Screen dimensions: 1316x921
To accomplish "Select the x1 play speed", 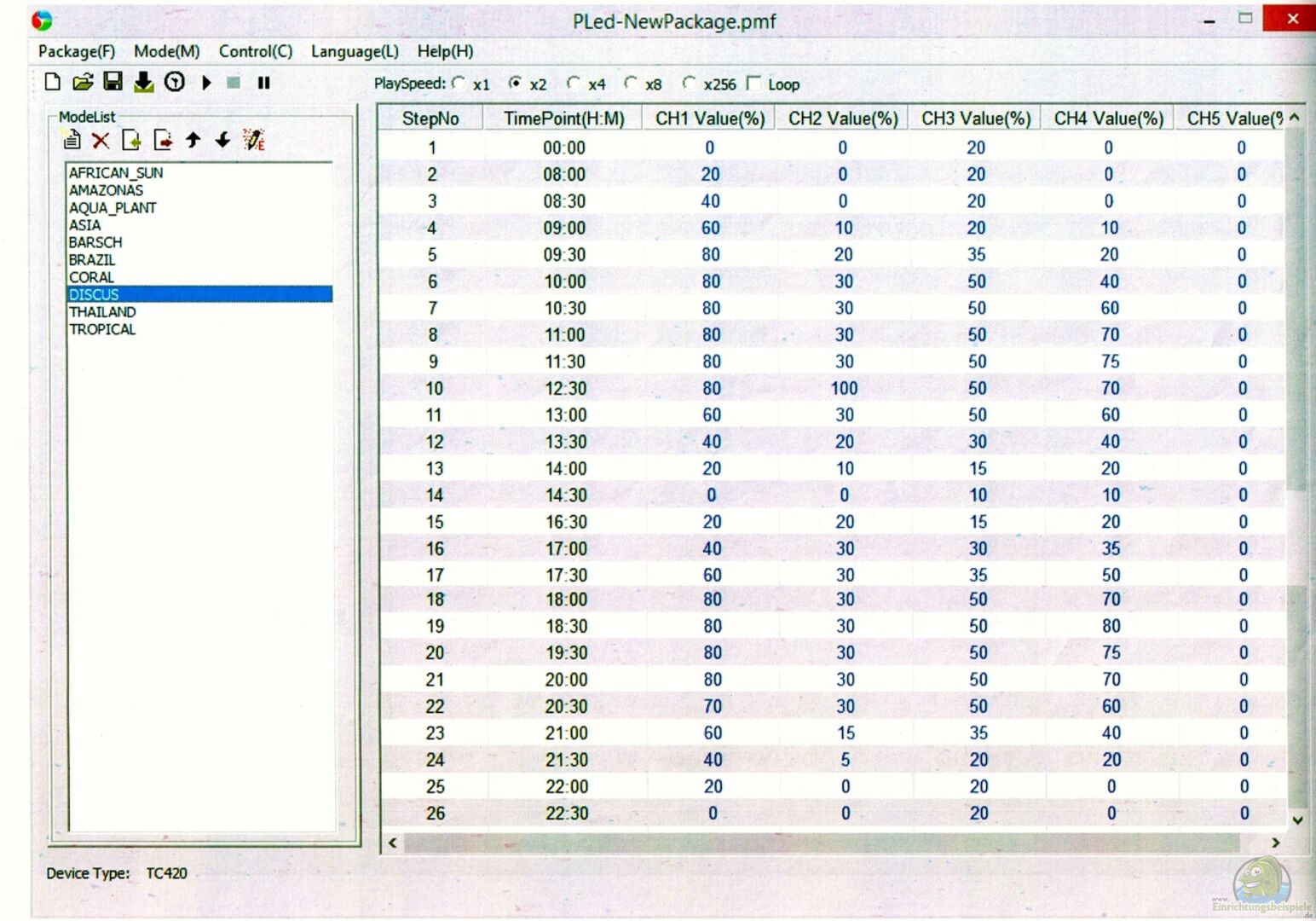I will (x=459, y=84).
